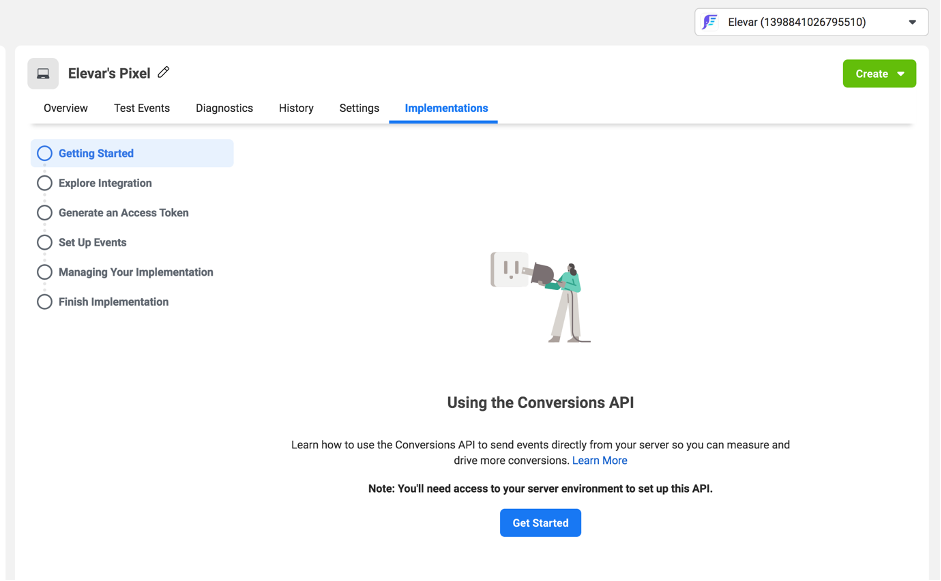Follow the Learn More link
Screen dimensions: 941x581
point(600,461)
